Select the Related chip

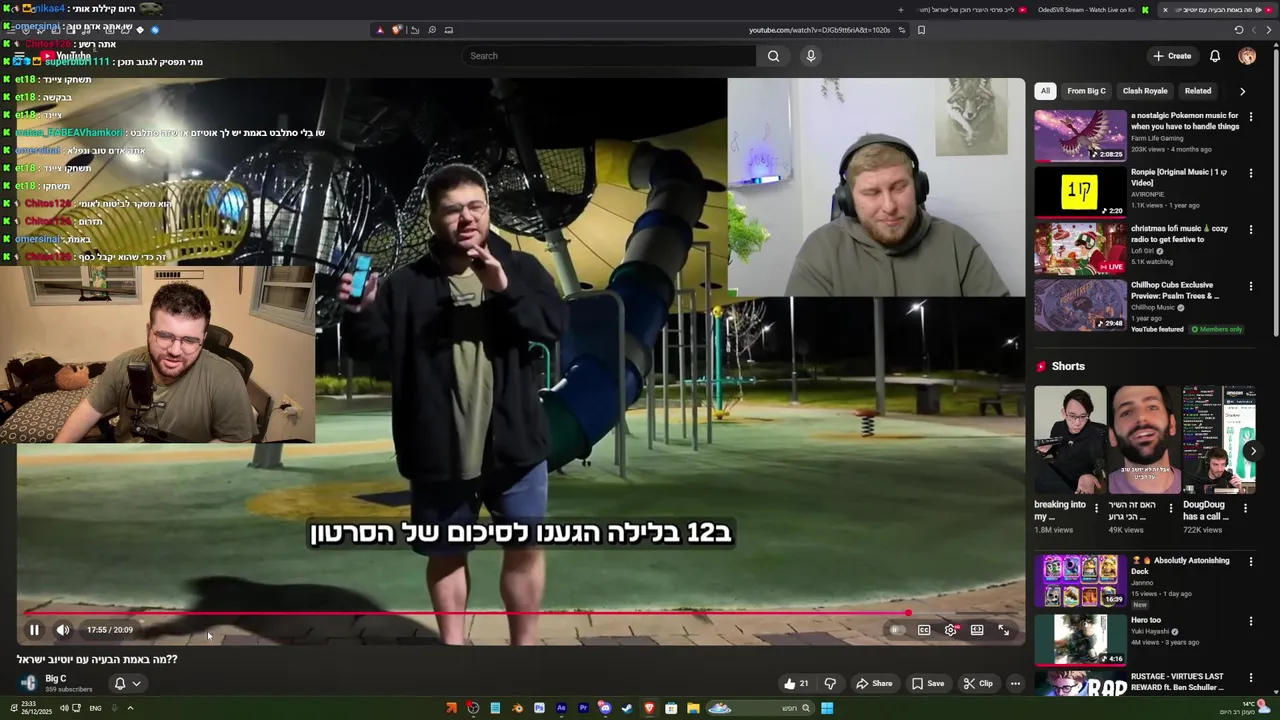pos(1198,91)
